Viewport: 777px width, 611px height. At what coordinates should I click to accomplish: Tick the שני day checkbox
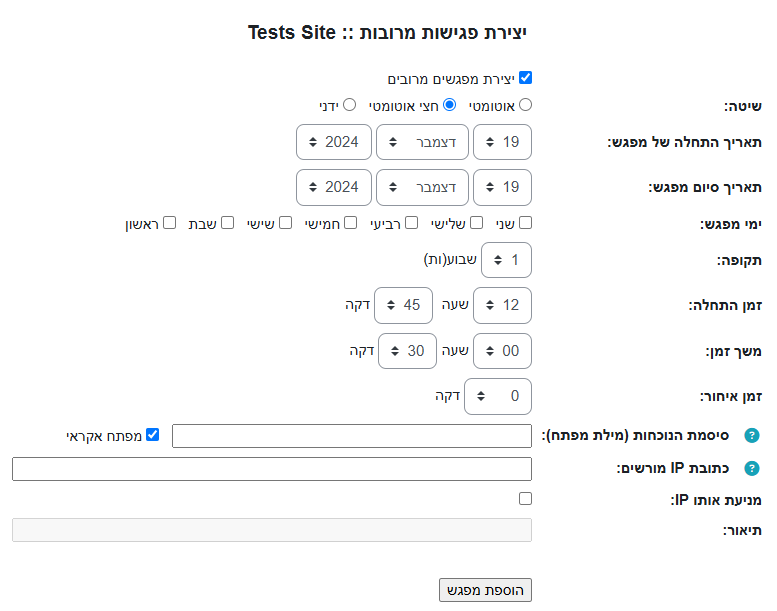(x=525, y=223)
